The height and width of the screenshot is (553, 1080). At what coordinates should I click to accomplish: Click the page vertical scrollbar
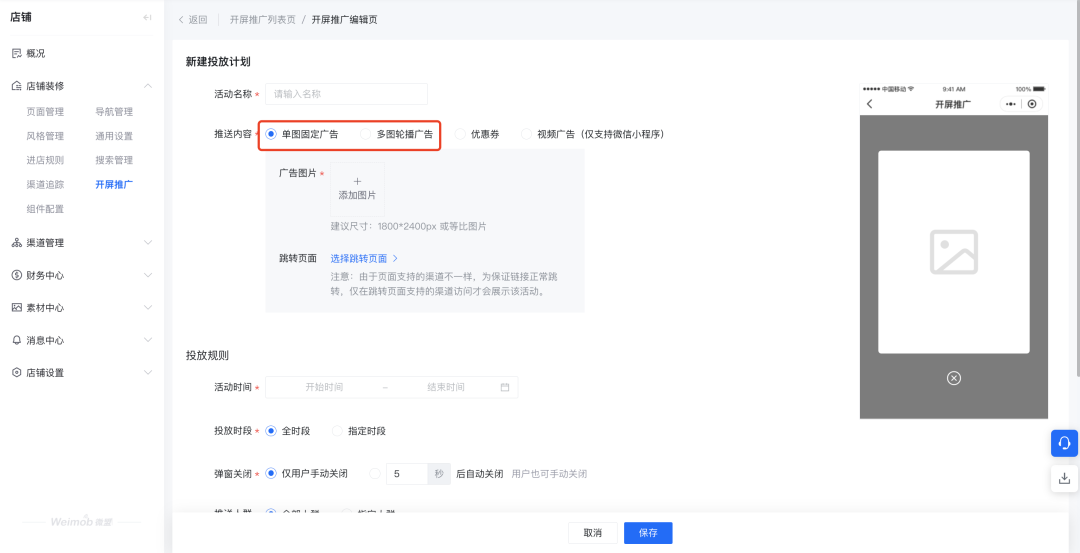click(1077, 188)
